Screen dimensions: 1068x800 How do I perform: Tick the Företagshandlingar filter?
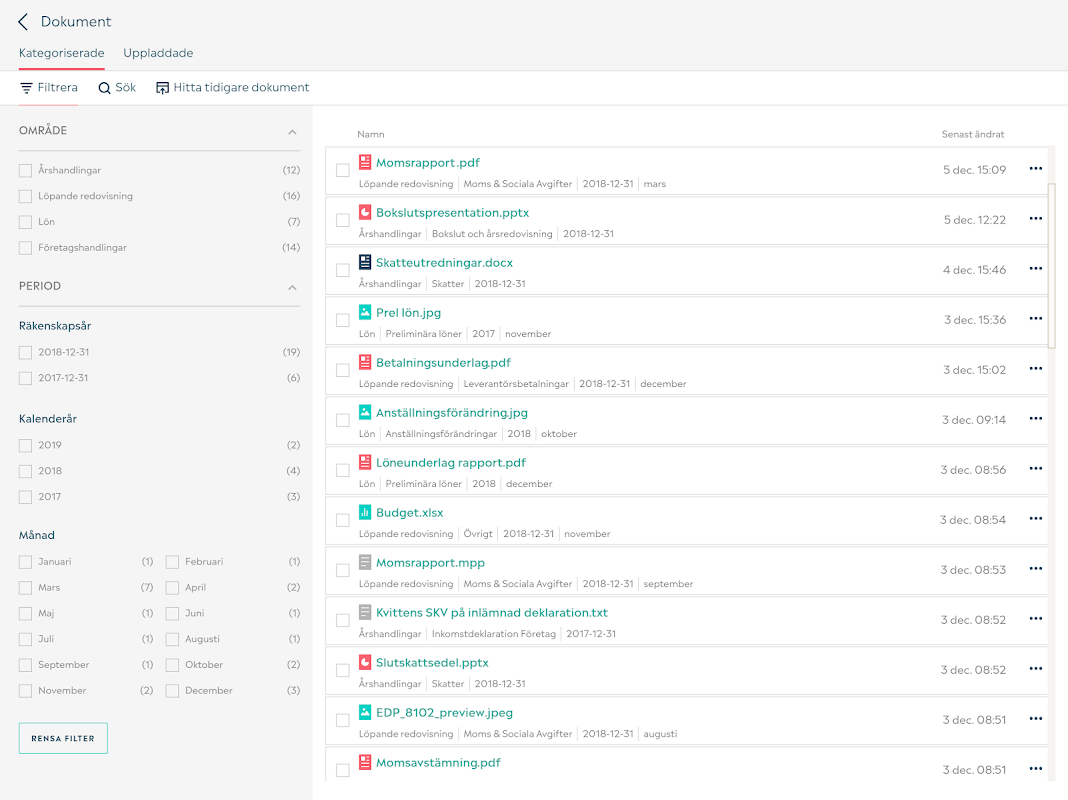[x=25, y=248]
